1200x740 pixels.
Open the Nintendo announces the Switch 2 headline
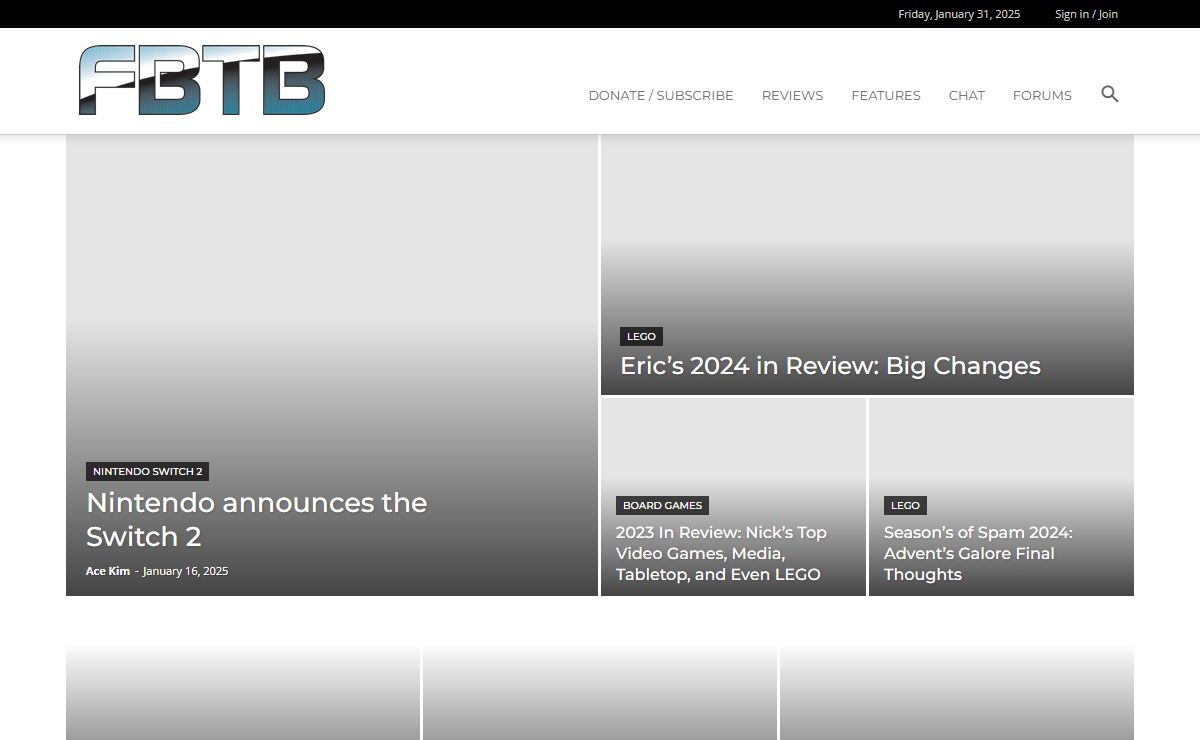pyautogui.click(x=256, y=519)
